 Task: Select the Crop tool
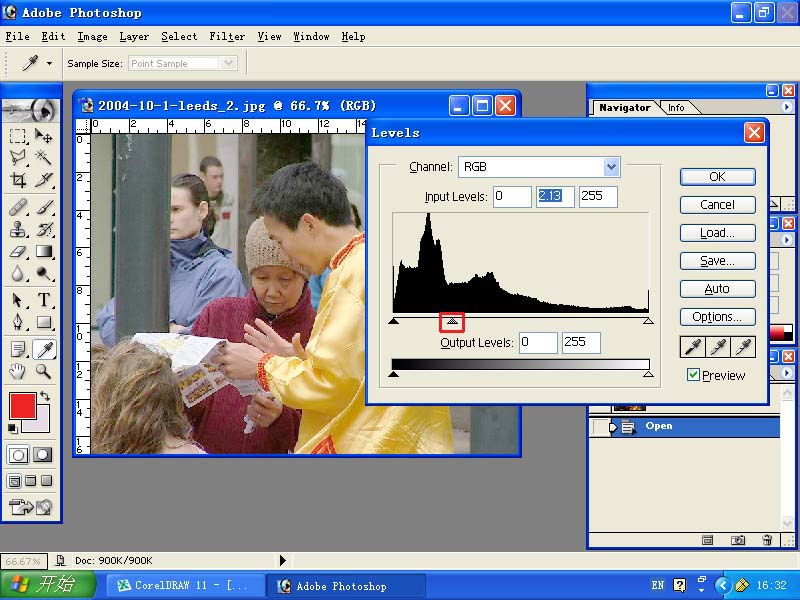18,181
